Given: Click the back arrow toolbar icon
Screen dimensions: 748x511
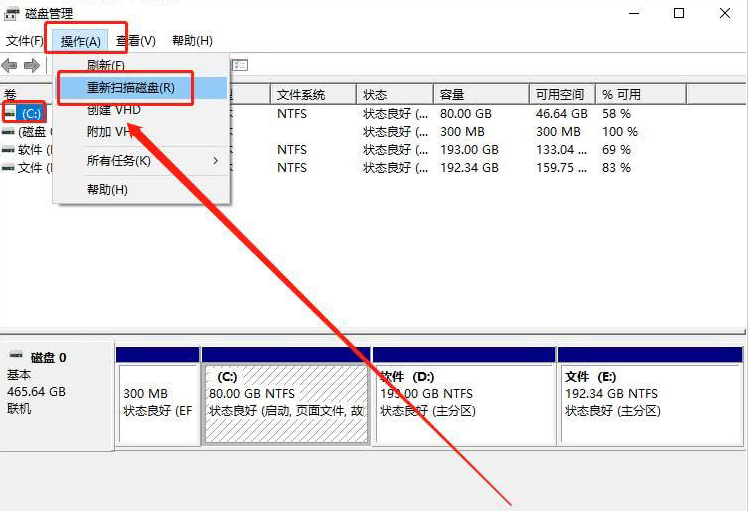Looking at the screenshot, I should [10, 65].
